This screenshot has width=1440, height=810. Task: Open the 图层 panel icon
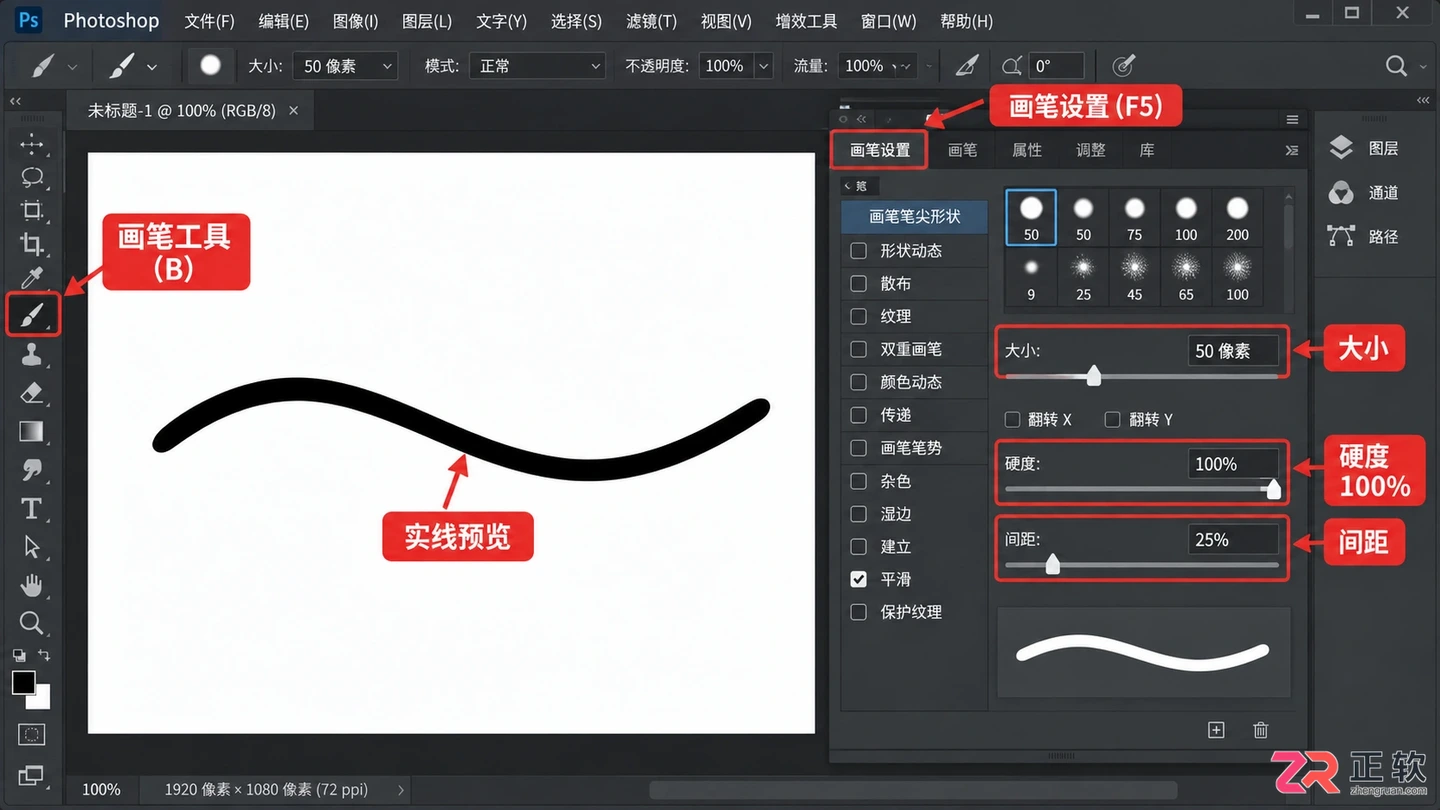[1341, 148]
